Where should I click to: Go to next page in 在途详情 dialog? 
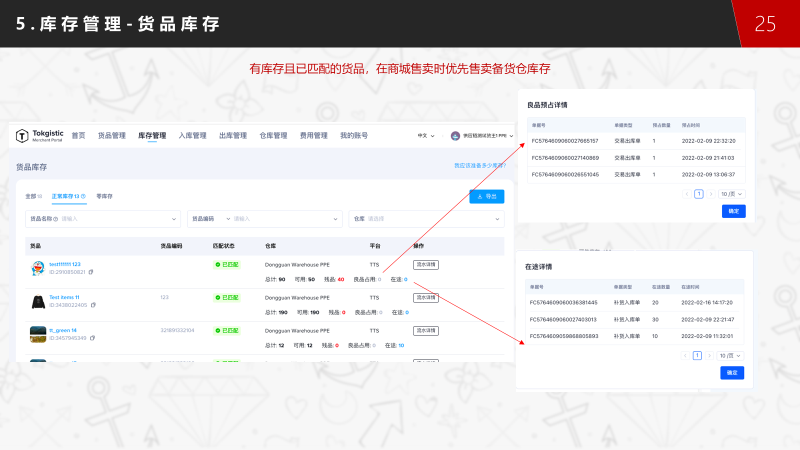click(709, 356)
